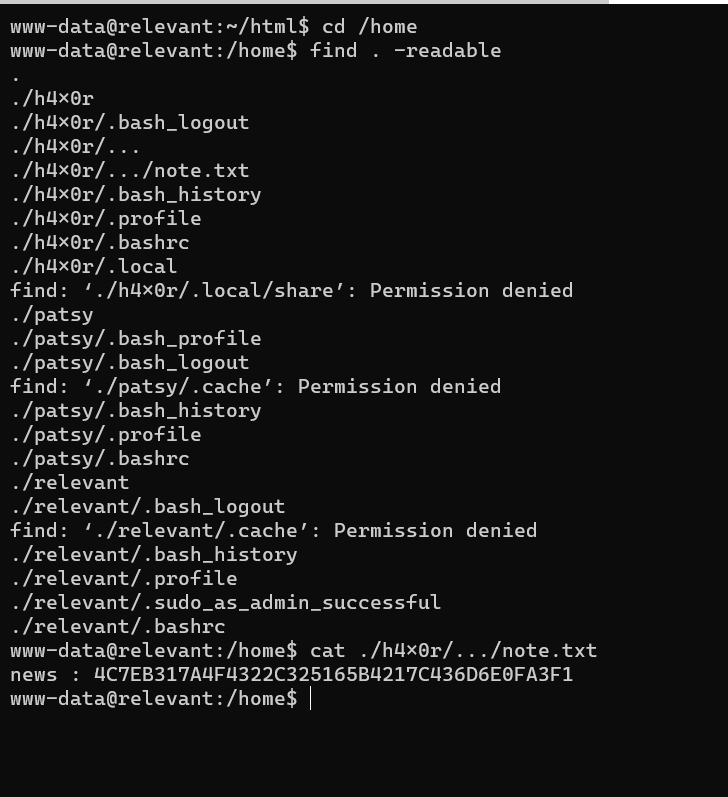Click the ./relevant/.sudo_as_admin_successful path
Screen dimensions: 728x797
(226, 603)
